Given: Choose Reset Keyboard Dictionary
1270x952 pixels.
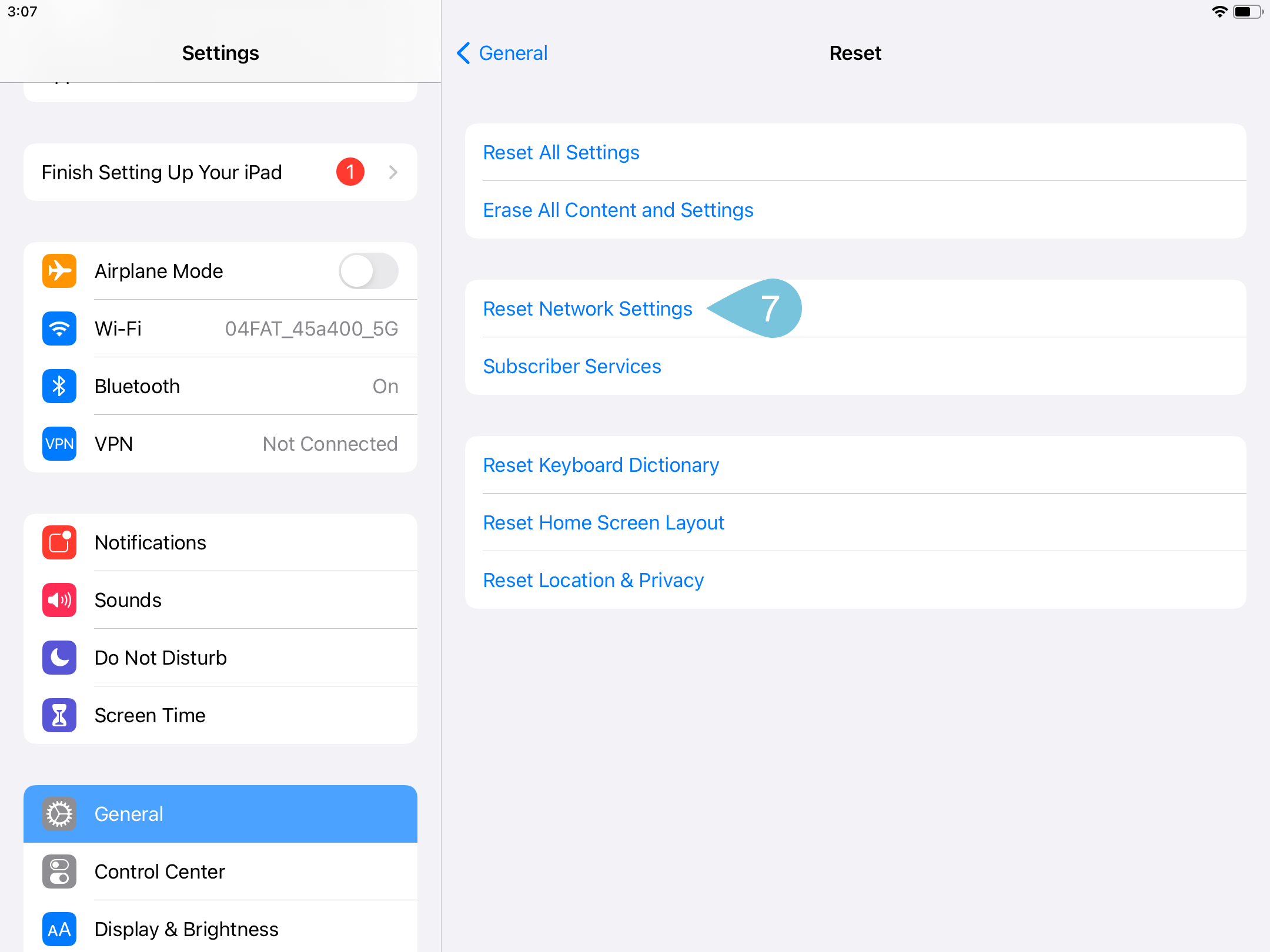Looking at the screenshot, I should click(601, 465).
